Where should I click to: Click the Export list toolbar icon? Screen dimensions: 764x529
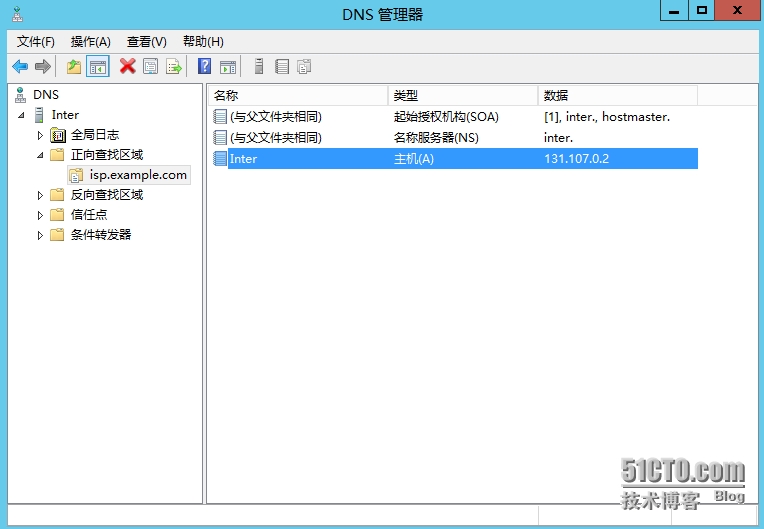(174, 66)
